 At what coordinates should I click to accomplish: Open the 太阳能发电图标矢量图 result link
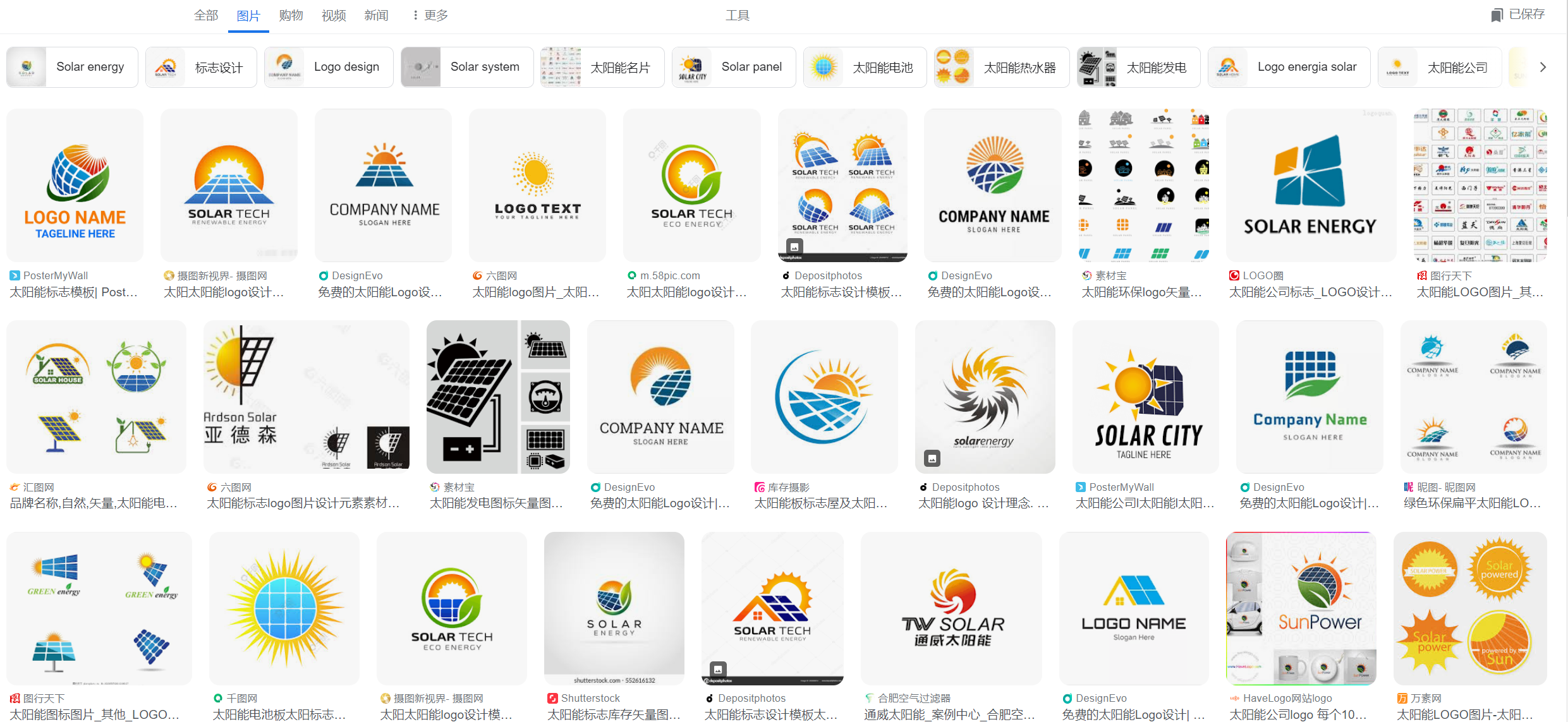pos(496,503)
